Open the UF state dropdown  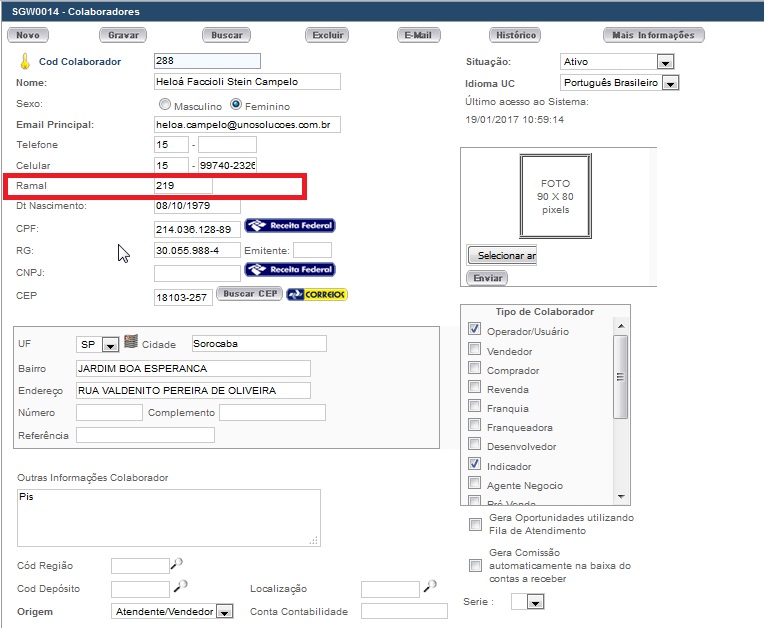pyautogui.click(x=110, y=344)
